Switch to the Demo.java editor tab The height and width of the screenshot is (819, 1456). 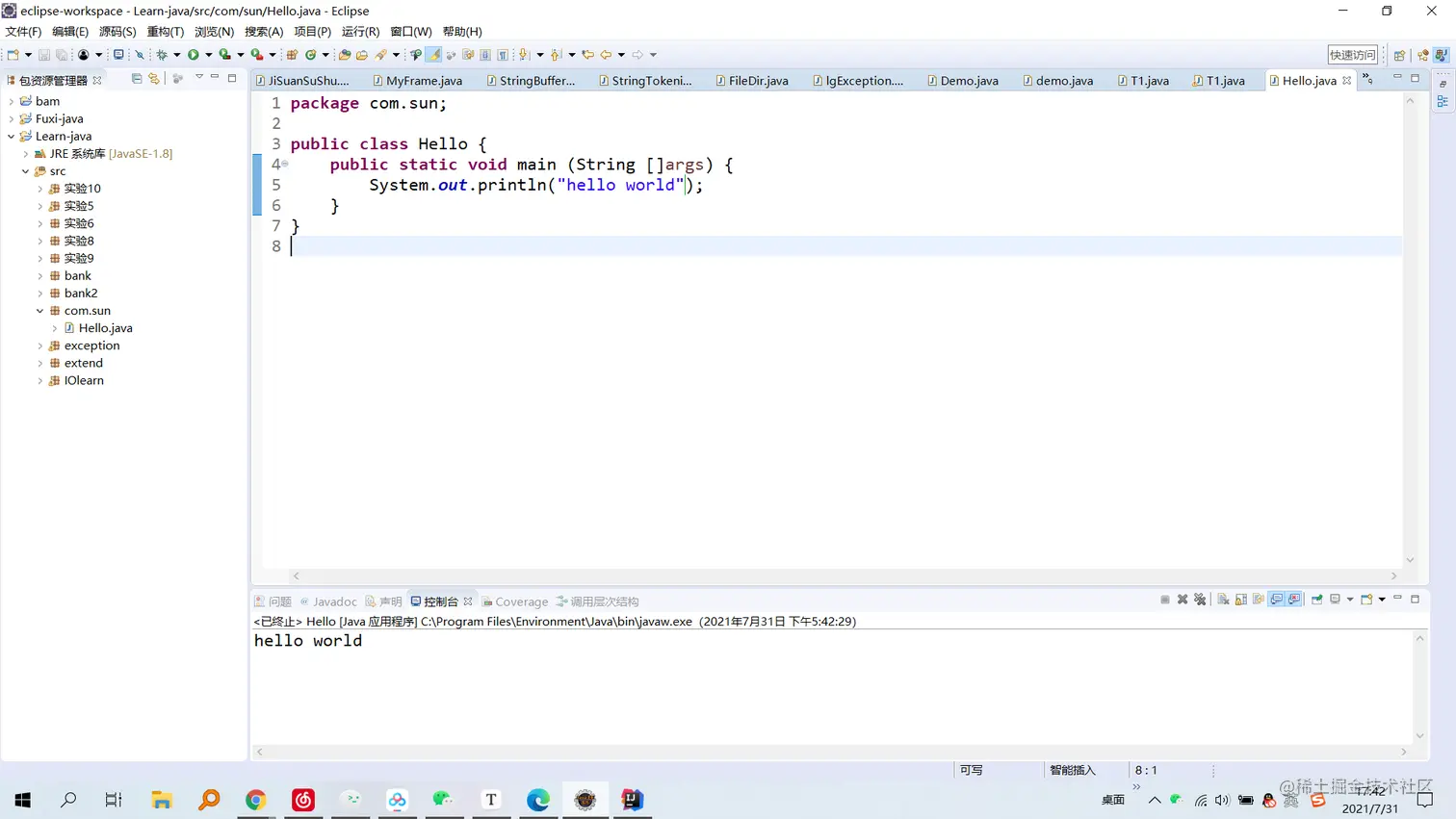[962, 81]
